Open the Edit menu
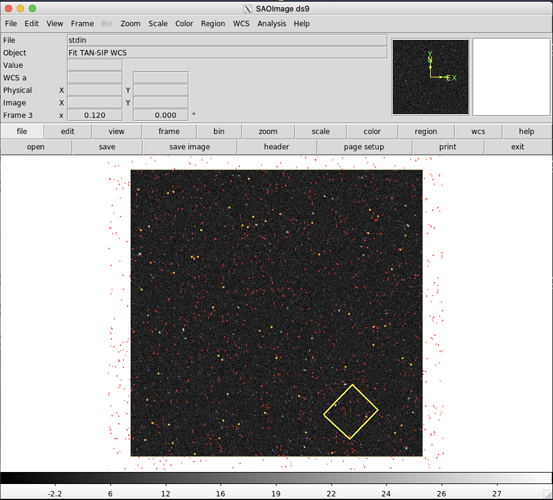Image resolution: width=553 pixels, height=500 pixels. point(31,24)
